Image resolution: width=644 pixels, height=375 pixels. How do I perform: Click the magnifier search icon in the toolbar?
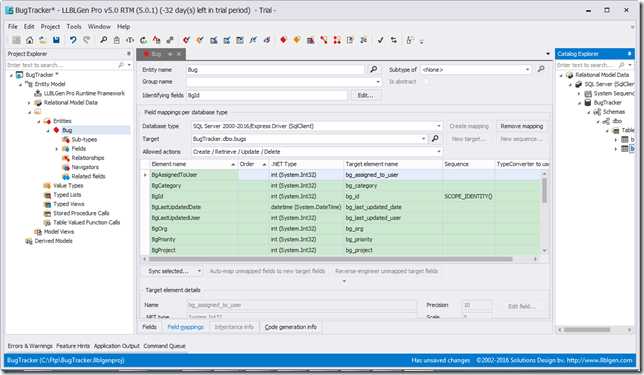104,40
